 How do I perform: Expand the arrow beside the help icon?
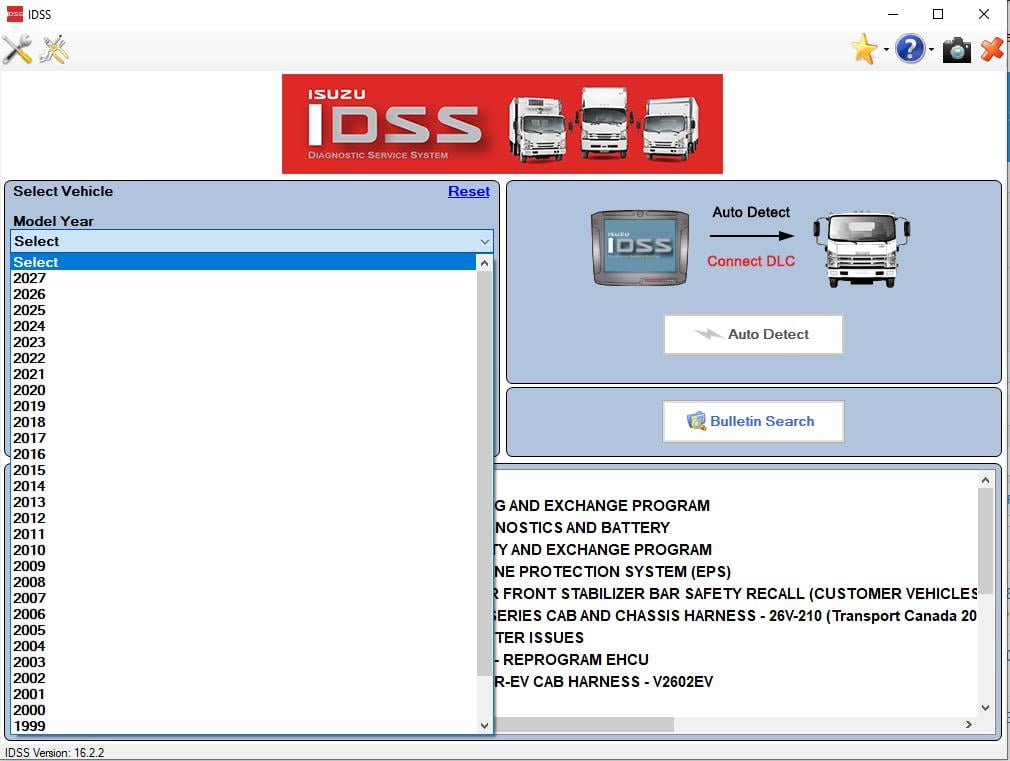931,50
